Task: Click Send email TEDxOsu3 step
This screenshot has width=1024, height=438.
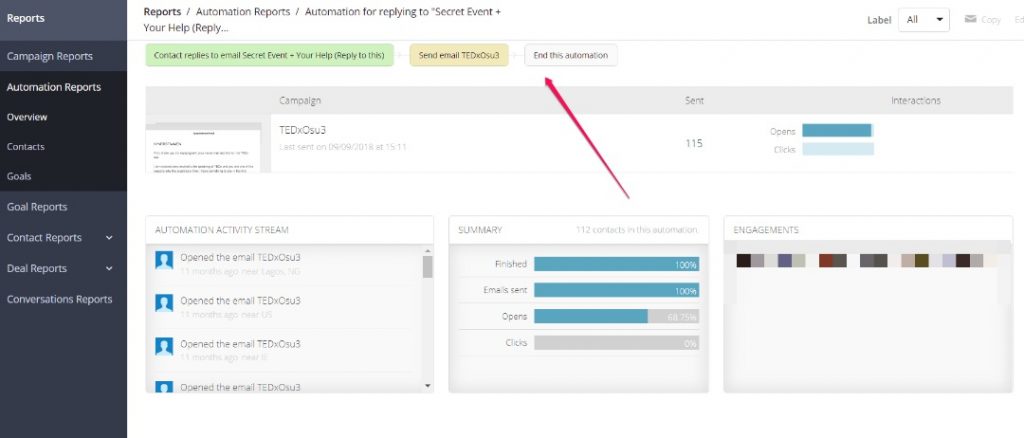Action: click(x=458, y=55)
